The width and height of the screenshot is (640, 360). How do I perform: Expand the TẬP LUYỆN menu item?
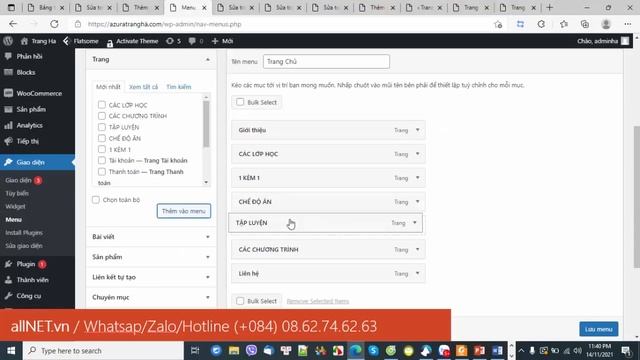(x=415, y=223)
